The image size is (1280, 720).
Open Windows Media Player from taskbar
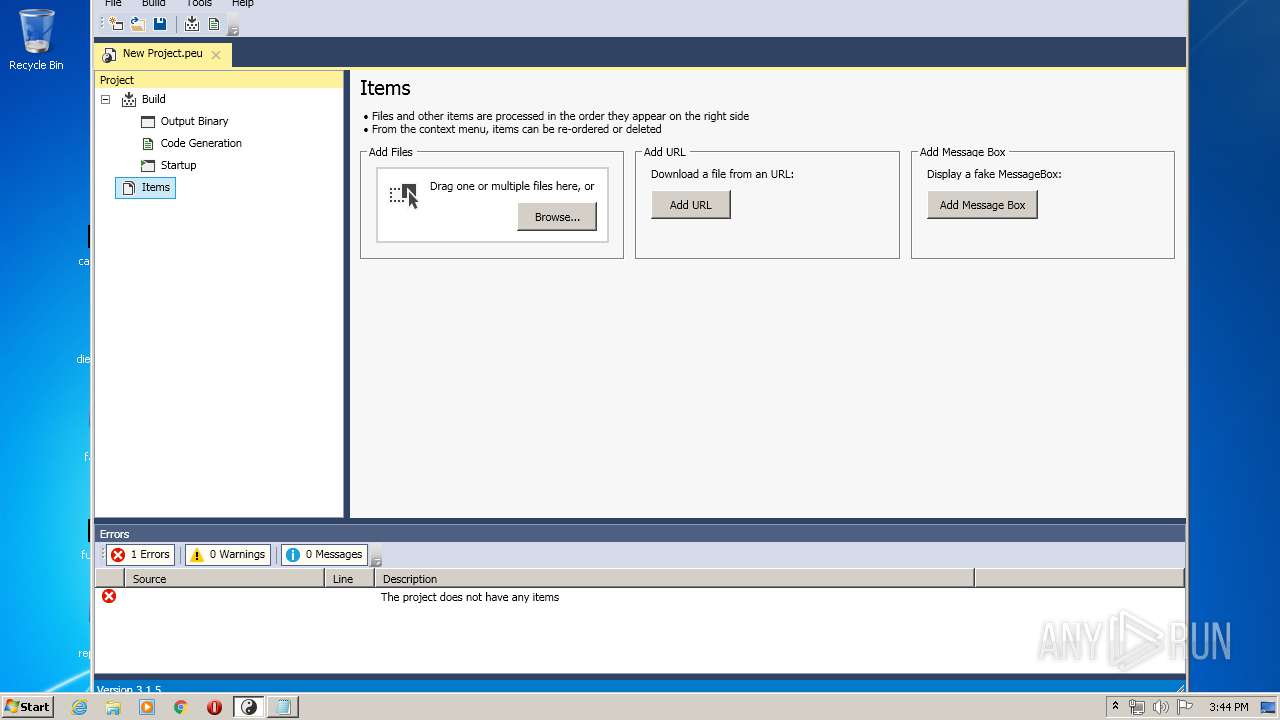(x=147, y=707)
